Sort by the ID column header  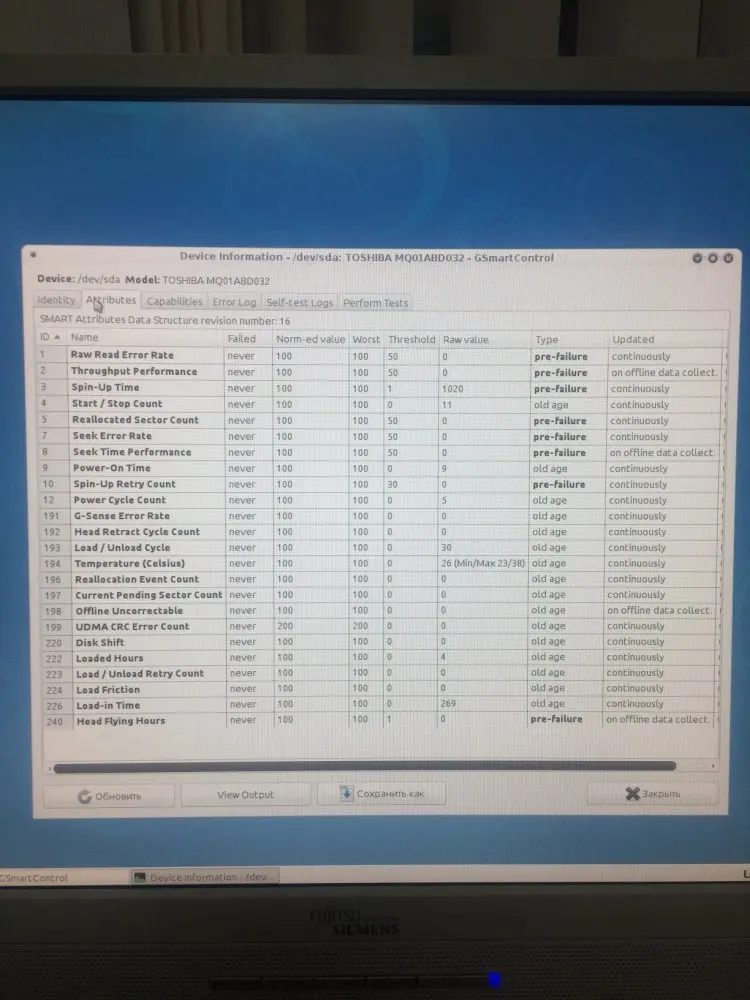50,337
